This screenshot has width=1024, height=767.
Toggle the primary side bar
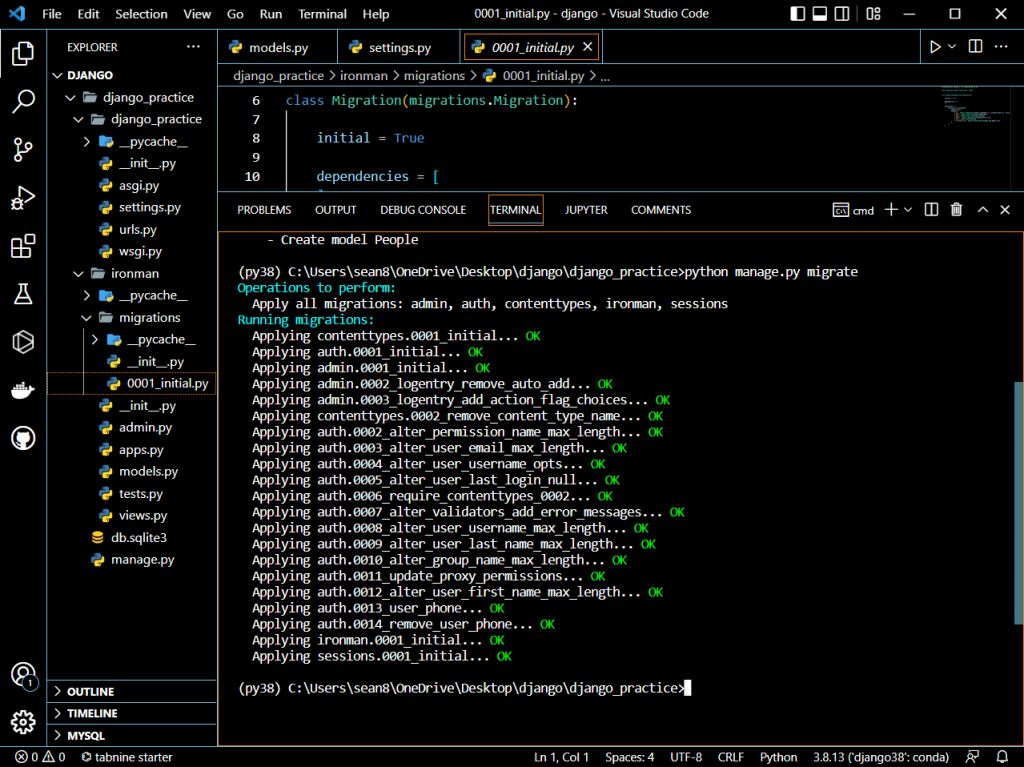797,14
